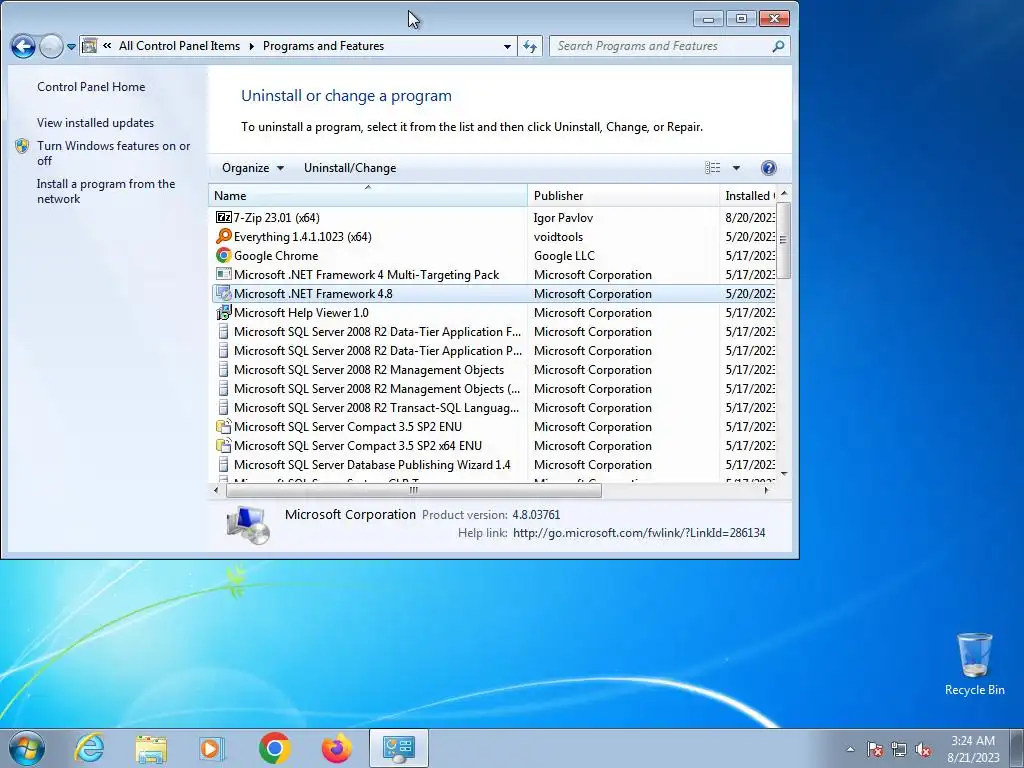The image size is (1024, 768).
Task: Open the More view options arrow
Action: pyautogui.click(x=736, y=168)
